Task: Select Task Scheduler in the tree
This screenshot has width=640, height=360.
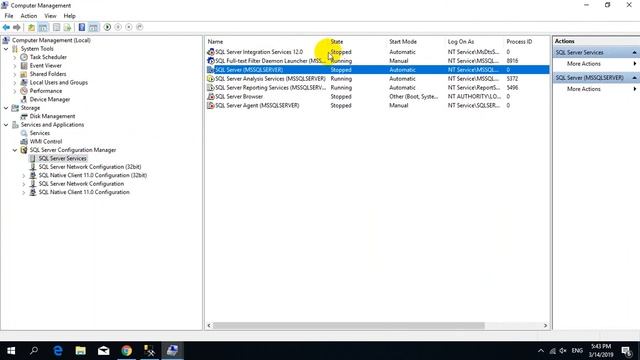Action: [x=48, y=57]
